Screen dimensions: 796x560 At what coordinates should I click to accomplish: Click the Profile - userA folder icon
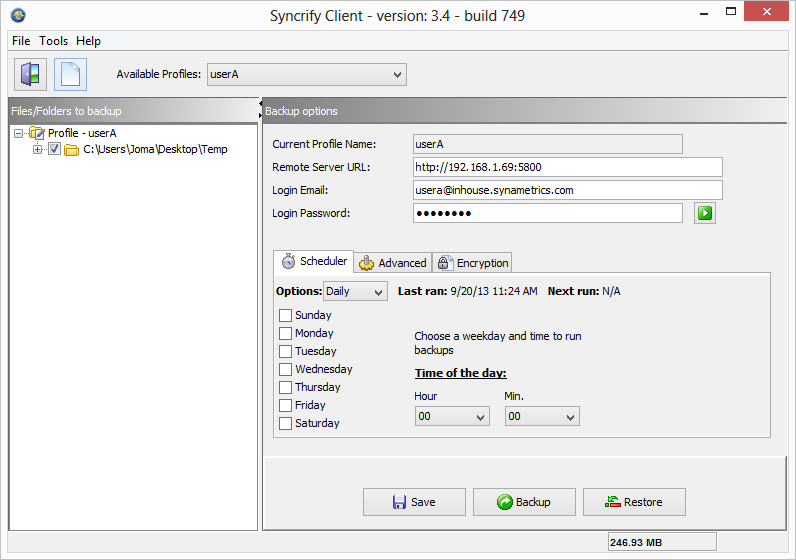[37, 133]
